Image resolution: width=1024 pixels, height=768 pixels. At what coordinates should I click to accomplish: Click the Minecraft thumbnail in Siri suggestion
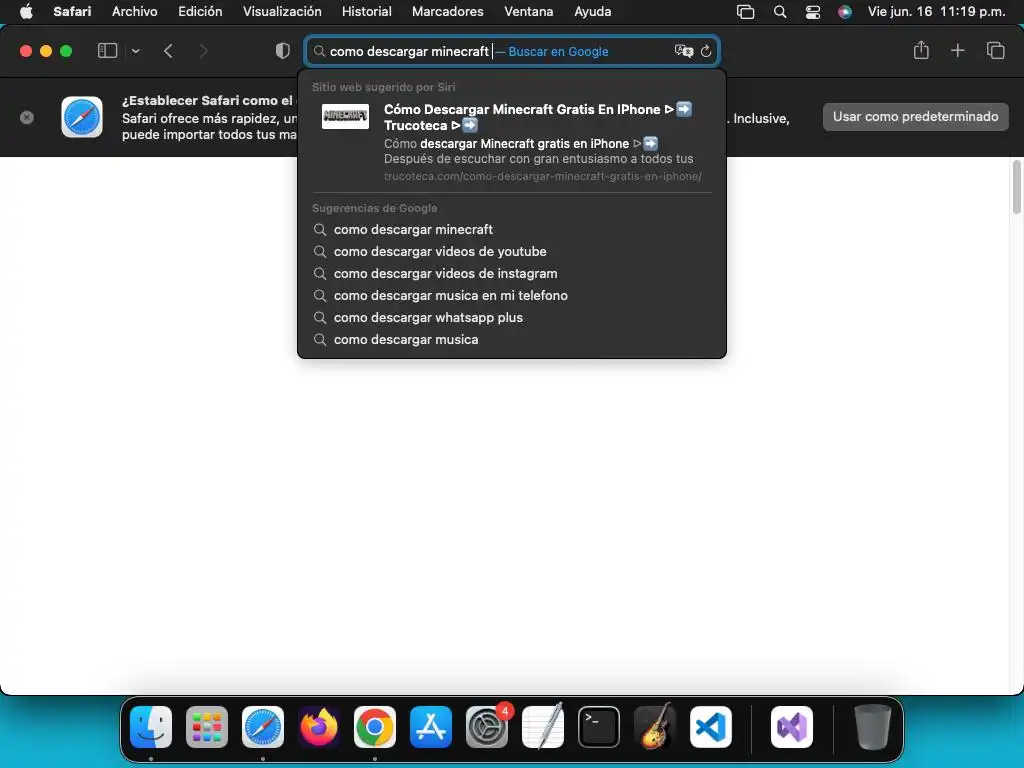pos(345,116)
